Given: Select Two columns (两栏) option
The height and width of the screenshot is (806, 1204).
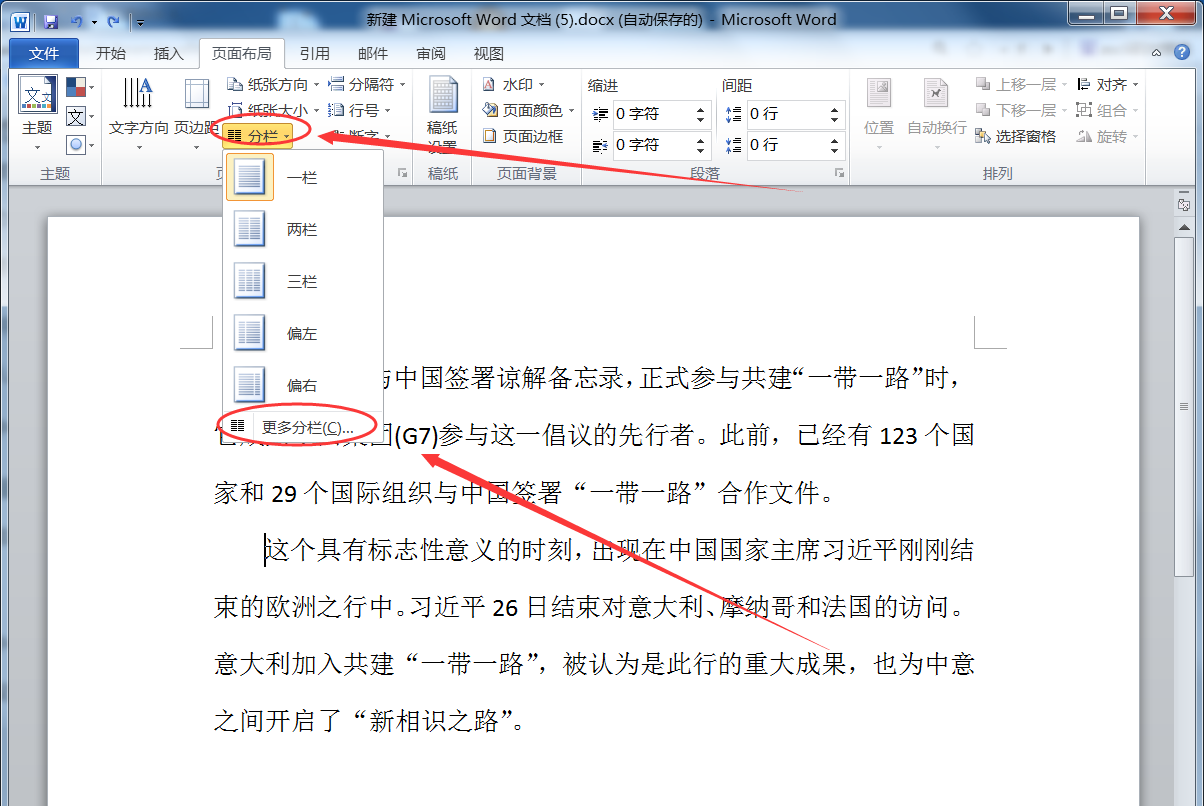Looking at the screenshot, I should click(303, 229).
